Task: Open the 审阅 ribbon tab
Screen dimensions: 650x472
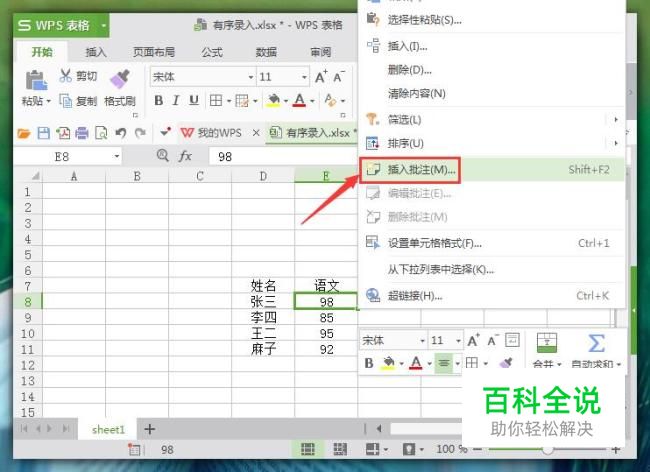Action: click(x=321, y=52)
